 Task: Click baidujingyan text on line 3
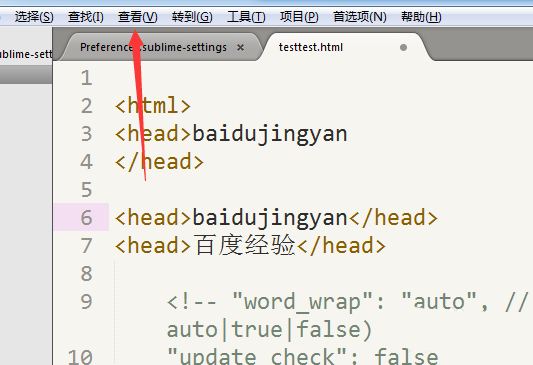coord(270,134)
